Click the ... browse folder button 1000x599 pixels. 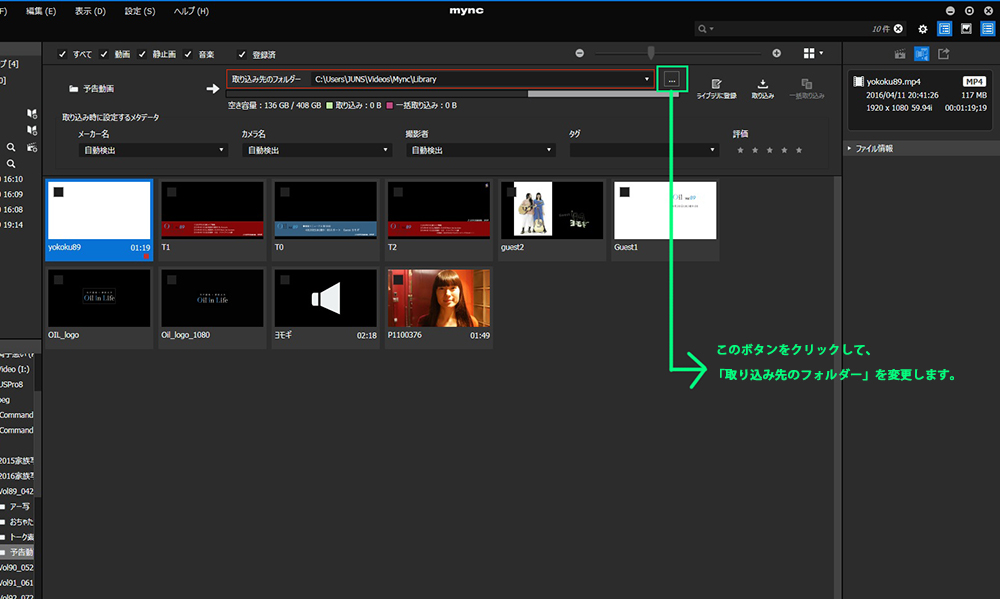tap(672, 80)
